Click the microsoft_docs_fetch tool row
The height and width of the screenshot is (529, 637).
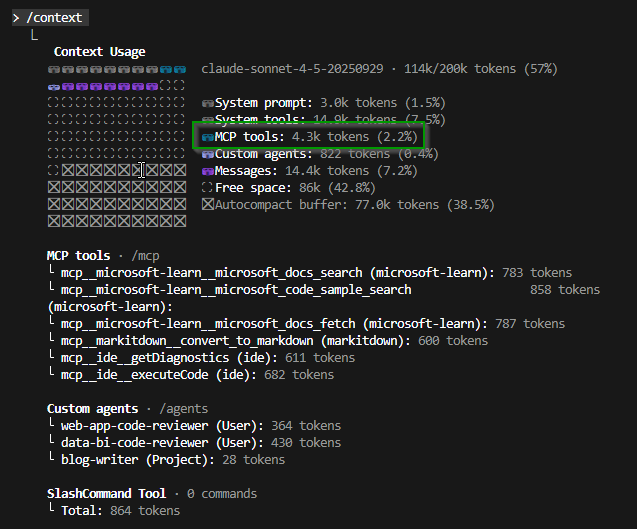(x=307, y=324)
